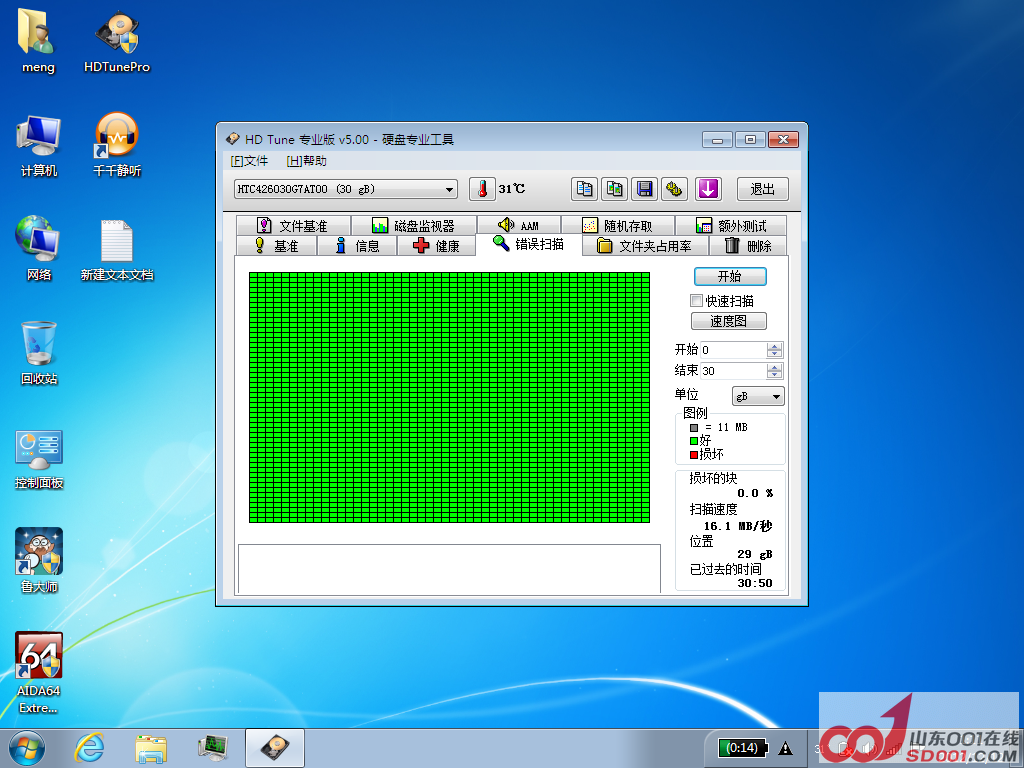Click the 开始 start position input field
Screen dimensions: 1024x768
[x=733, y=349]
